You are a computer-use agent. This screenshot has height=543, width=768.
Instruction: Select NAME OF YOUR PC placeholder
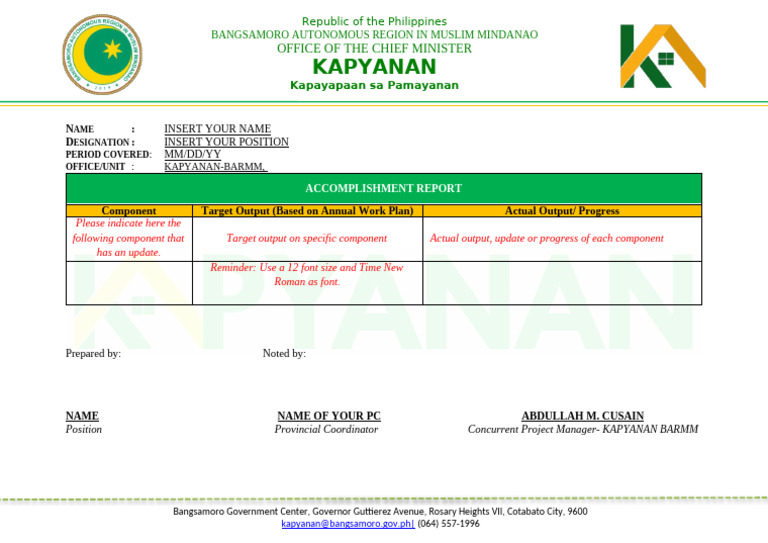pyautogui.click(x=329, y=416)
